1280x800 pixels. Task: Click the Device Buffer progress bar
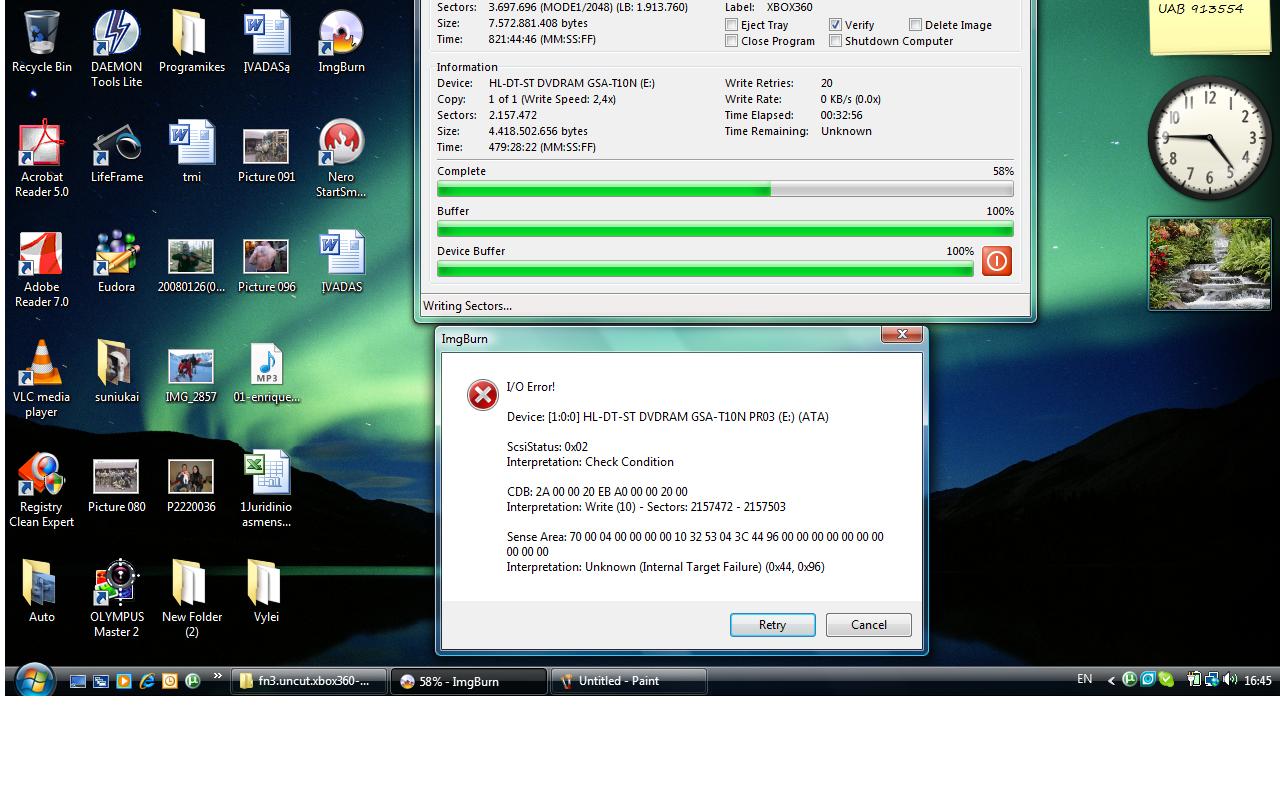pos(705,269)
